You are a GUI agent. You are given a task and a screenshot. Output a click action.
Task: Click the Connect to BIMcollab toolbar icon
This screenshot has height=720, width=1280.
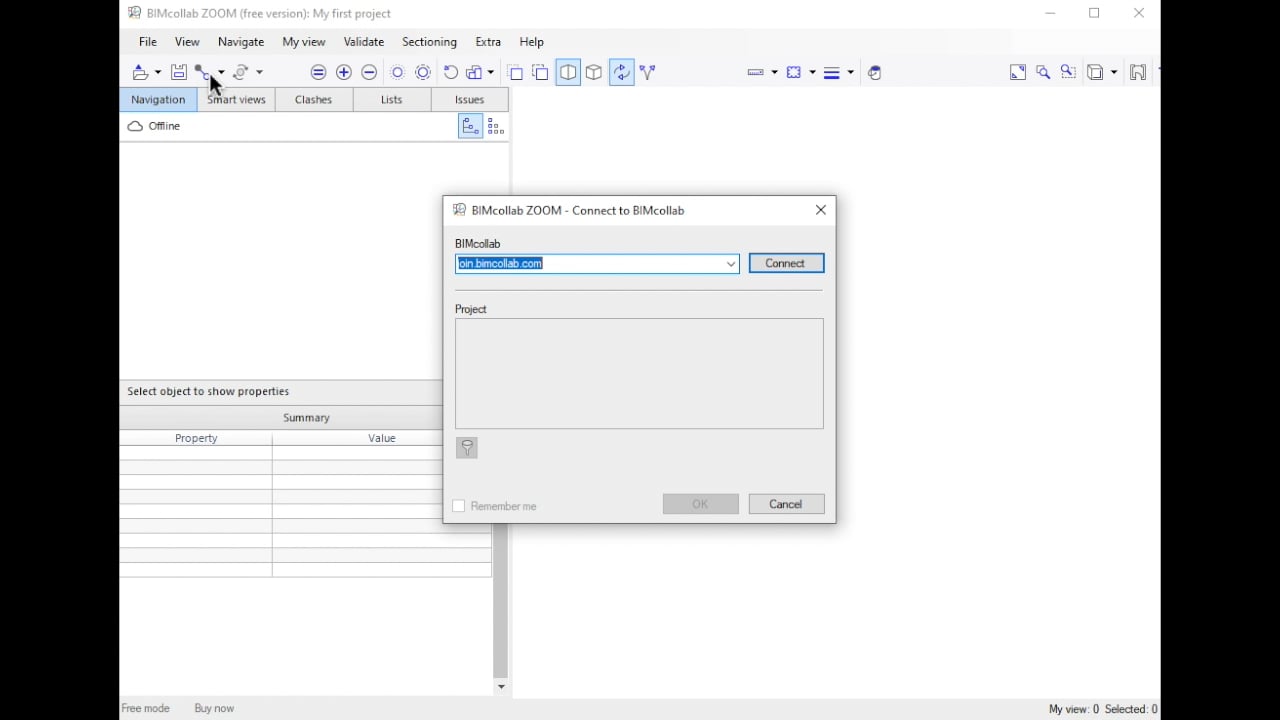pos(204,72)
